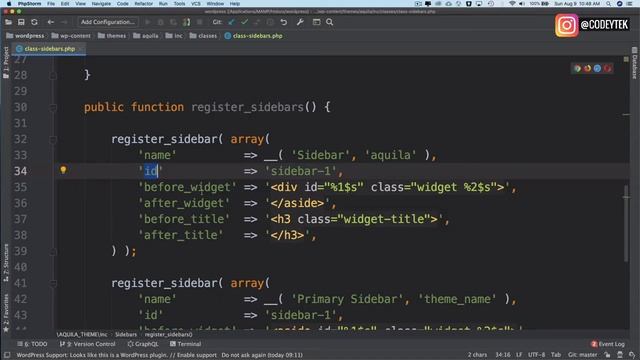
Task: Click the lightbulb intention icon on line 34
Action: pos(63,170)
